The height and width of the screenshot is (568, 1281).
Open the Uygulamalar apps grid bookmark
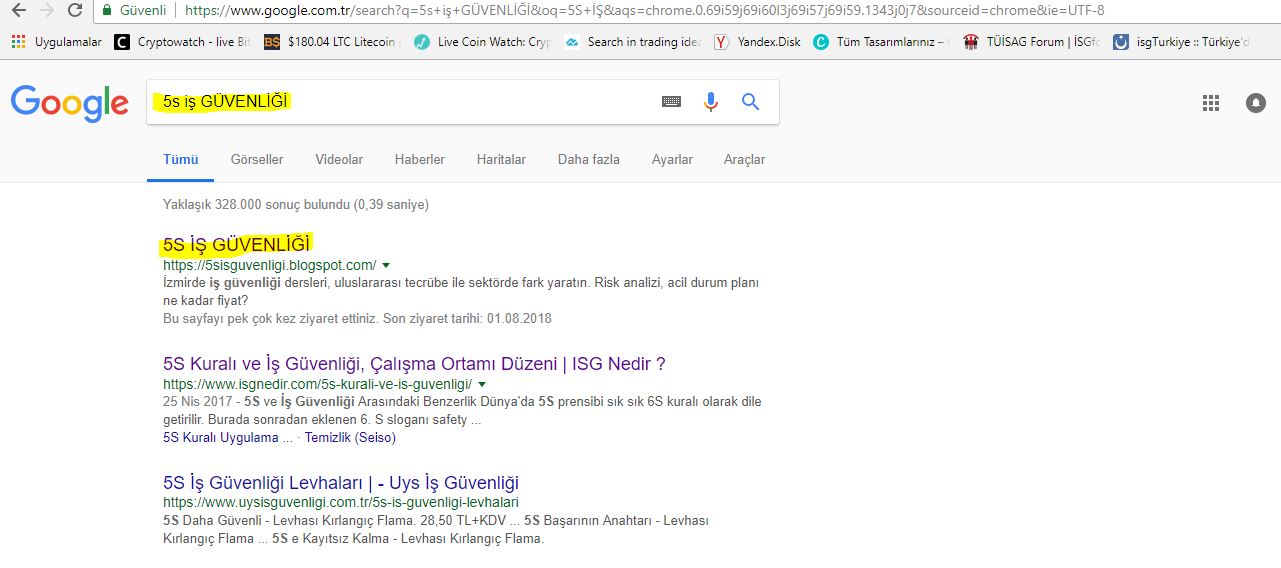(x=57, y=42)
